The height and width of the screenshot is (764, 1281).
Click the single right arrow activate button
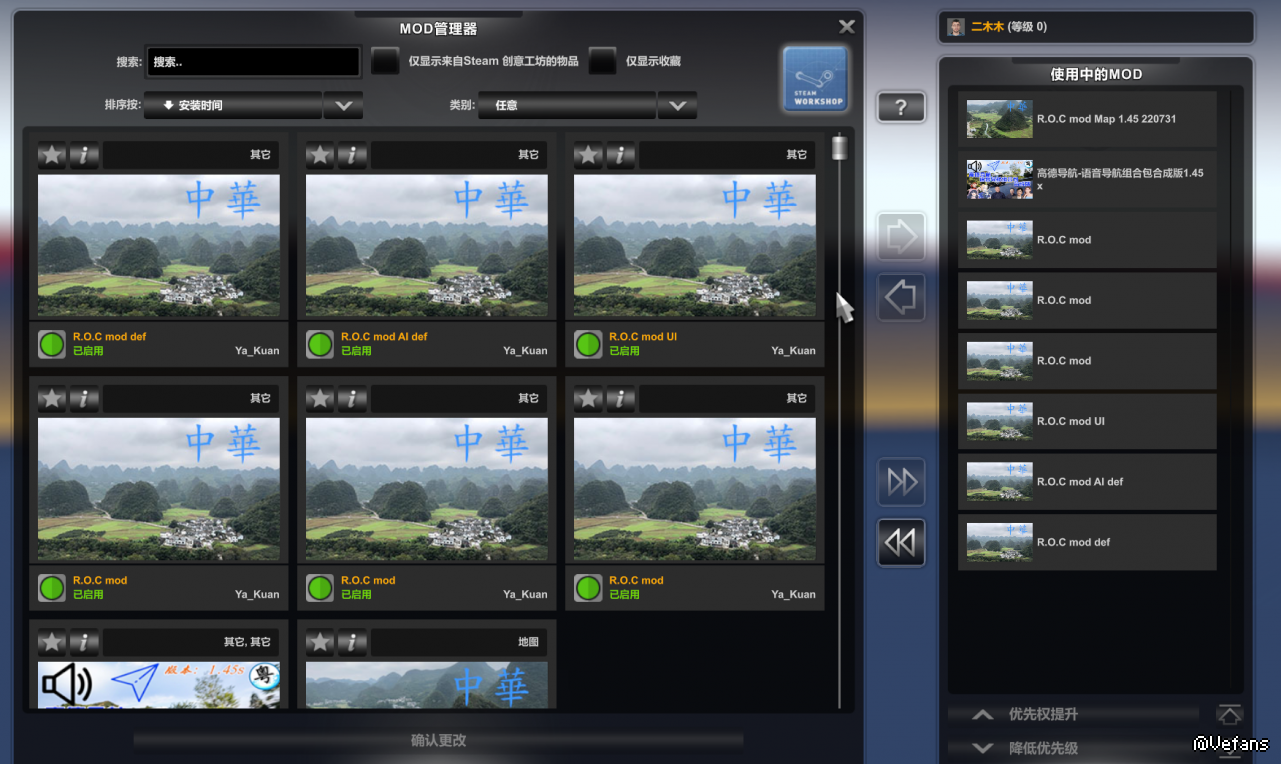tap(901, 237)
